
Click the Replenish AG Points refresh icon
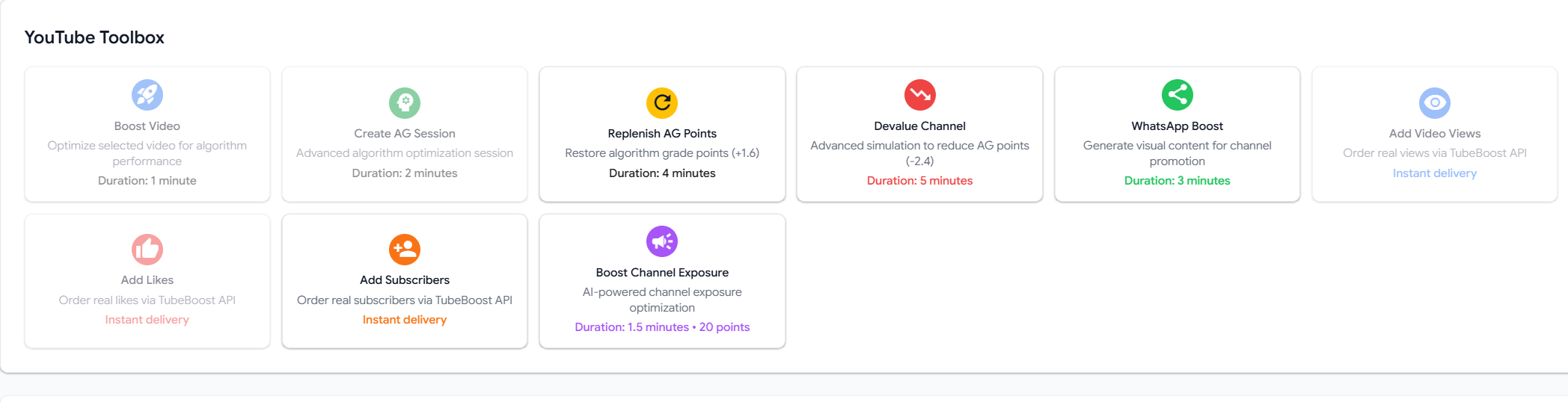662,103
